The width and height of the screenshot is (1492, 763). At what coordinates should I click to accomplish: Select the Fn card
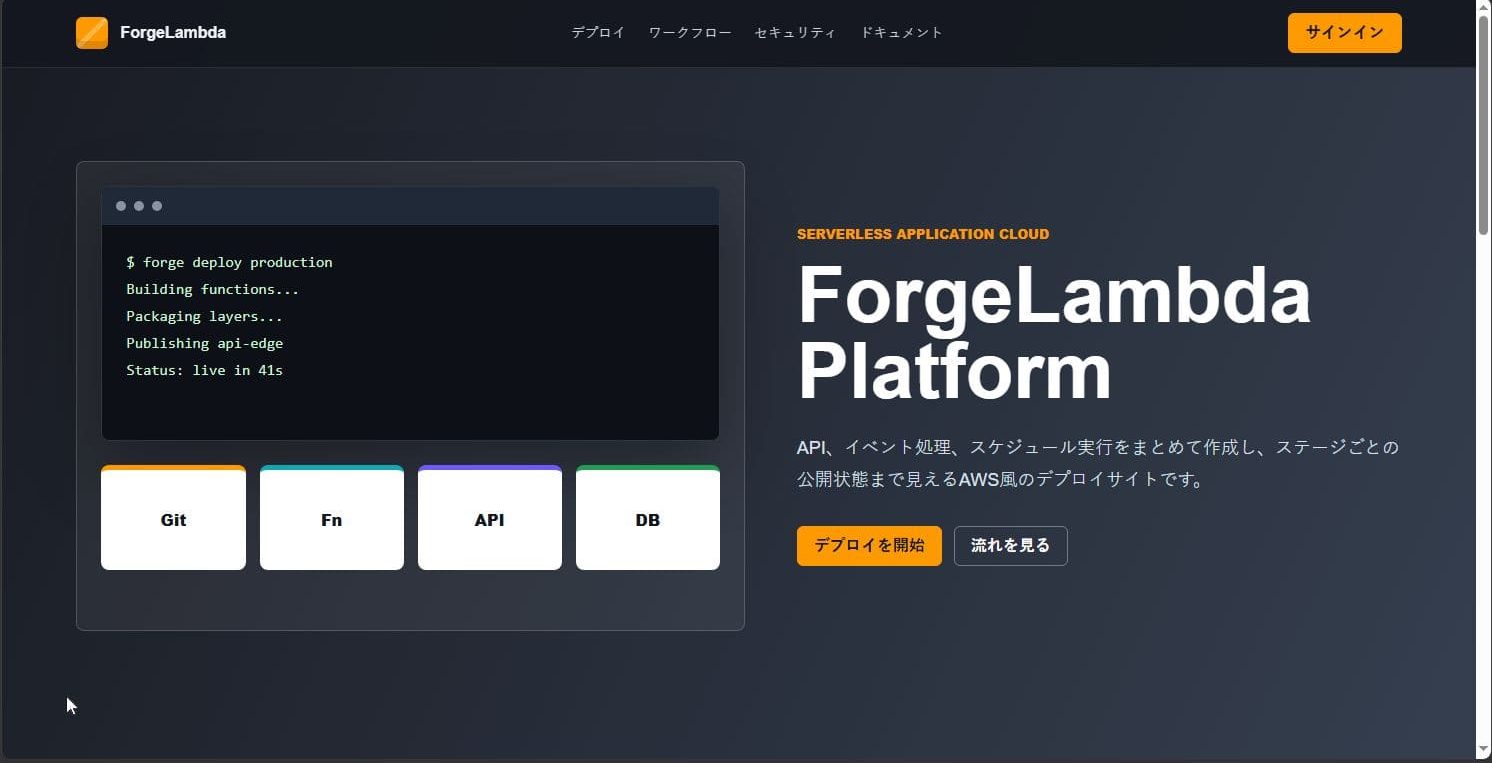332,518
